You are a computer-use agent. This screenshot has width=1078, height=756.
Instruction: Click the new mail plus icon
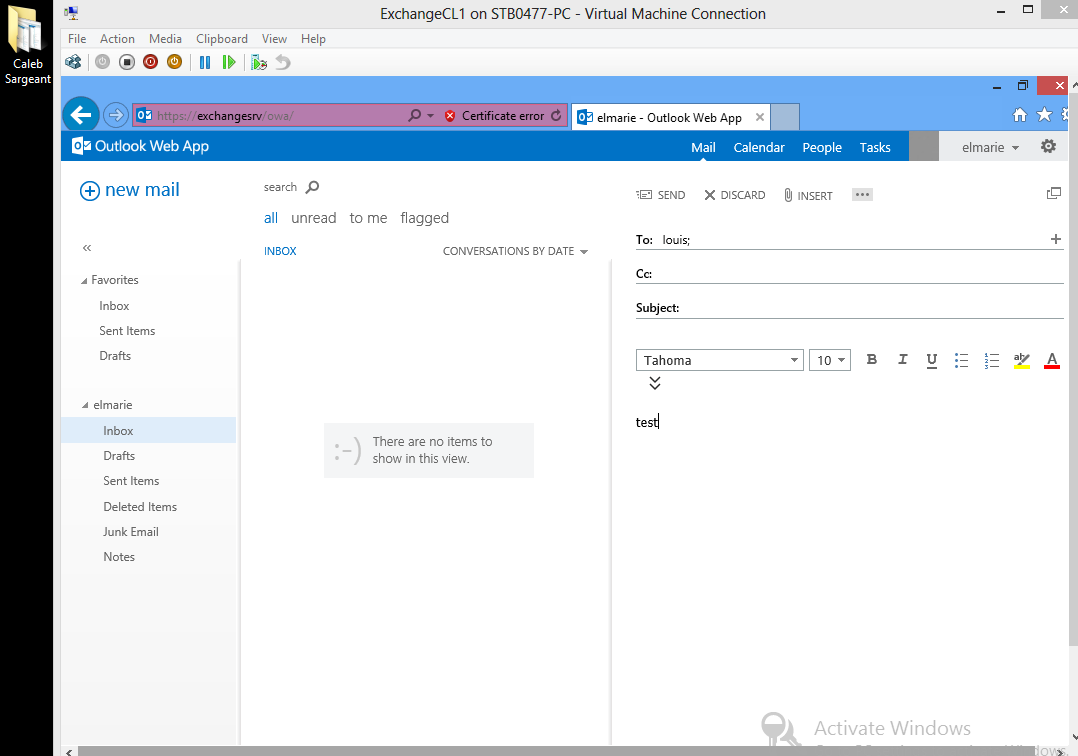pos(90,190)
